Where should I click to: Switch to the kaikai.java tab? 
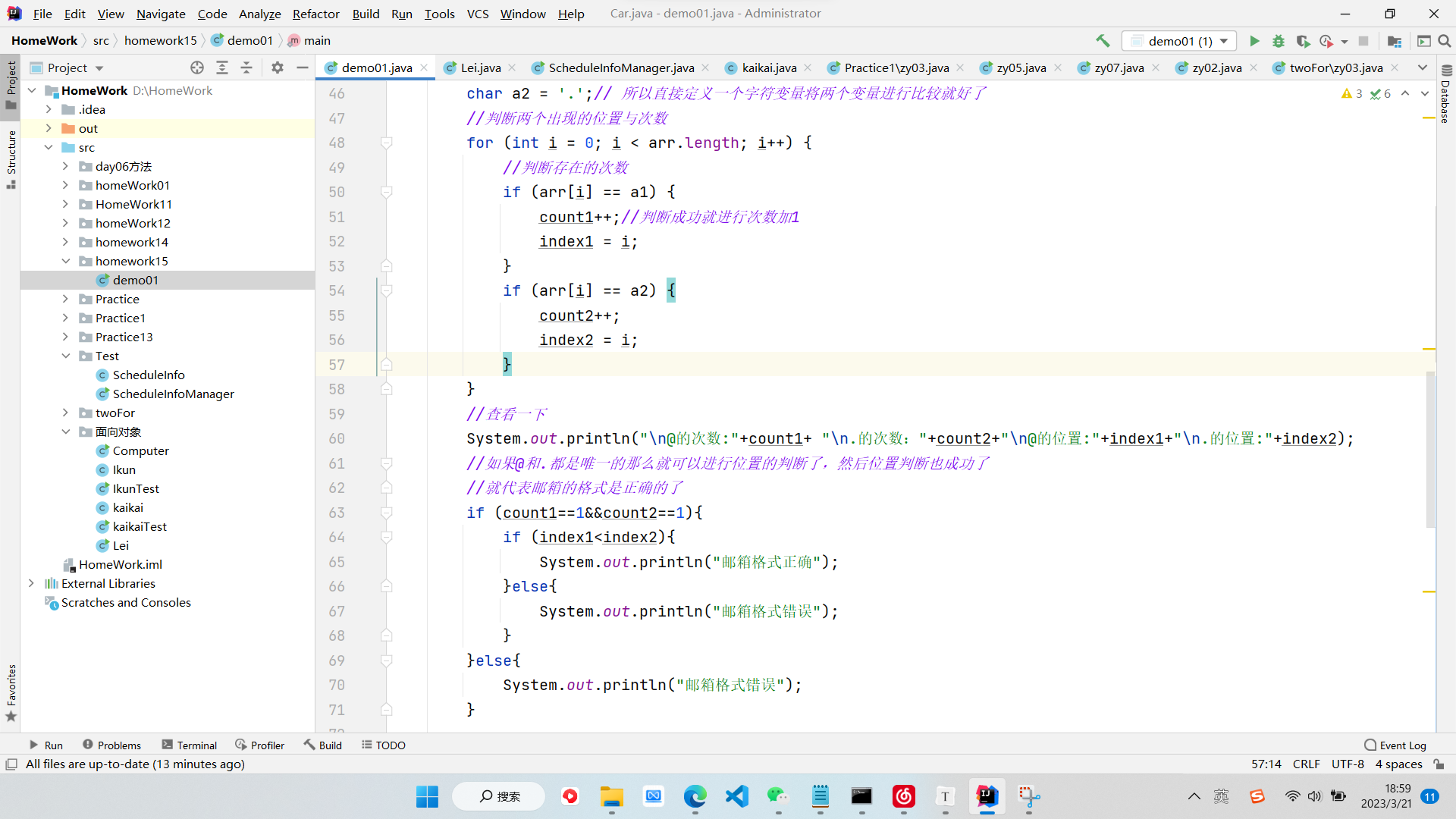coord(768,67)
